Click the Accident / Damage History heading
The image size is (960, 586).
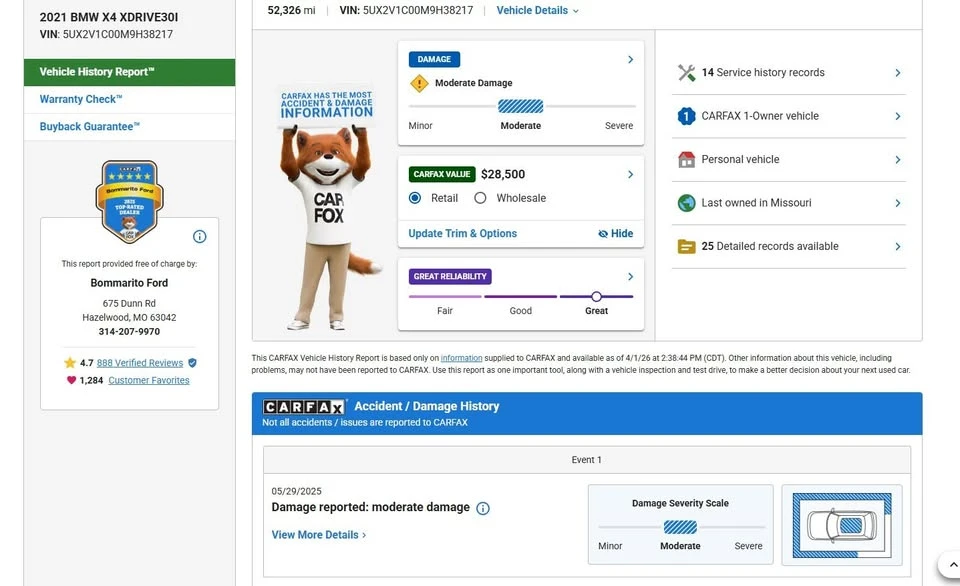click(427, 407)
